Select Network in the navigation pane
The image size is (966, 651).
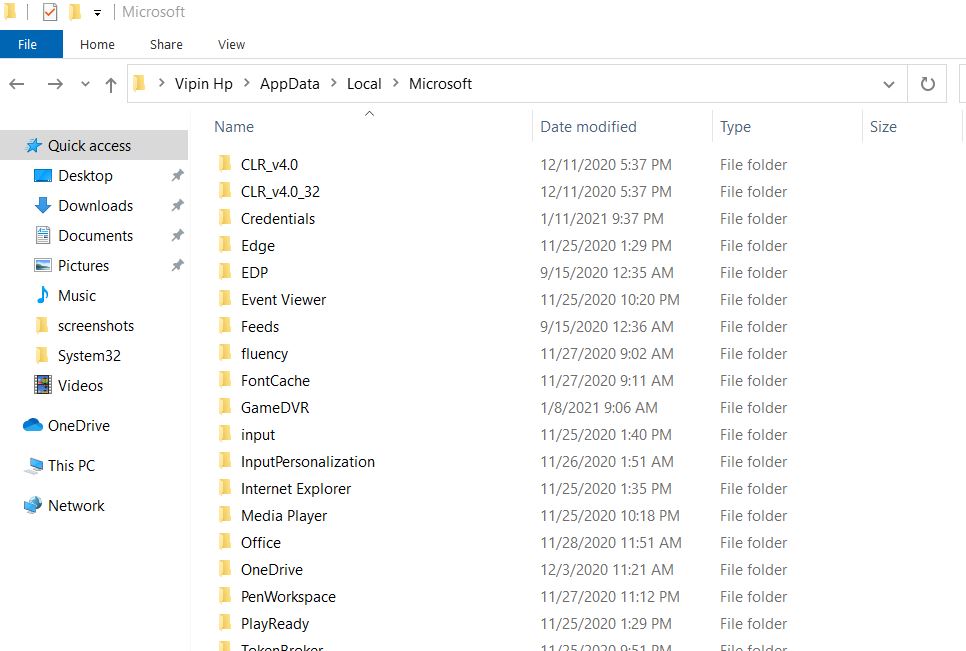(x=76, y=506)
